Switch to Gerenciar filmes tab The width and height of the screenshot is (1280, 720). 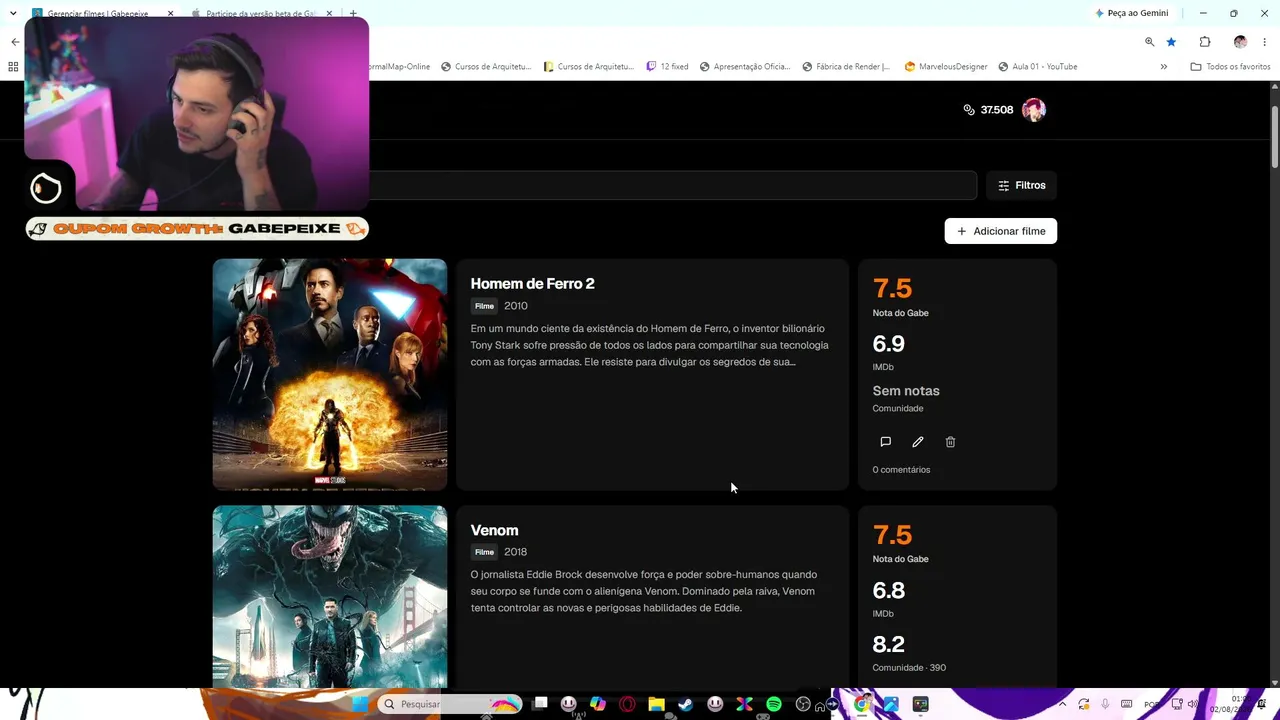(x=103, y=14)
